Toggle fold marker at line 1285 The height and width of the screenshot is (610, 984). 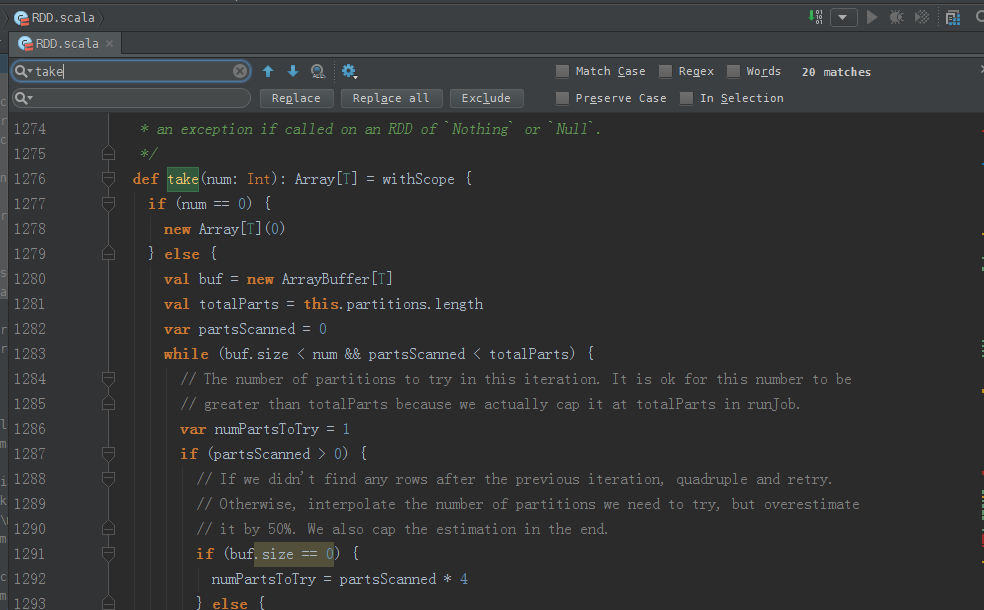point(109,404)
